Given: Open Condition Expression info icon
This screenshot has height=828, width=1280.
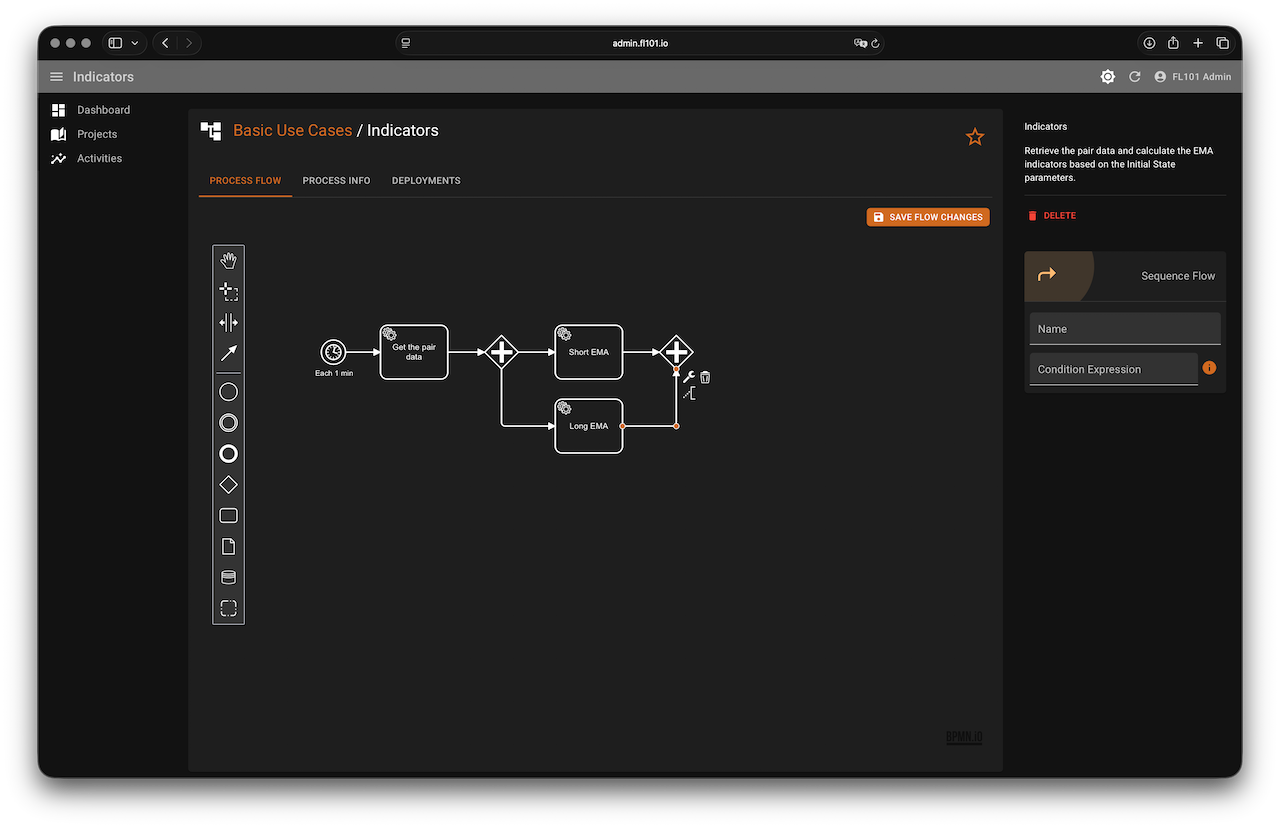Looking at the screenshot, I should [1209, 368].
